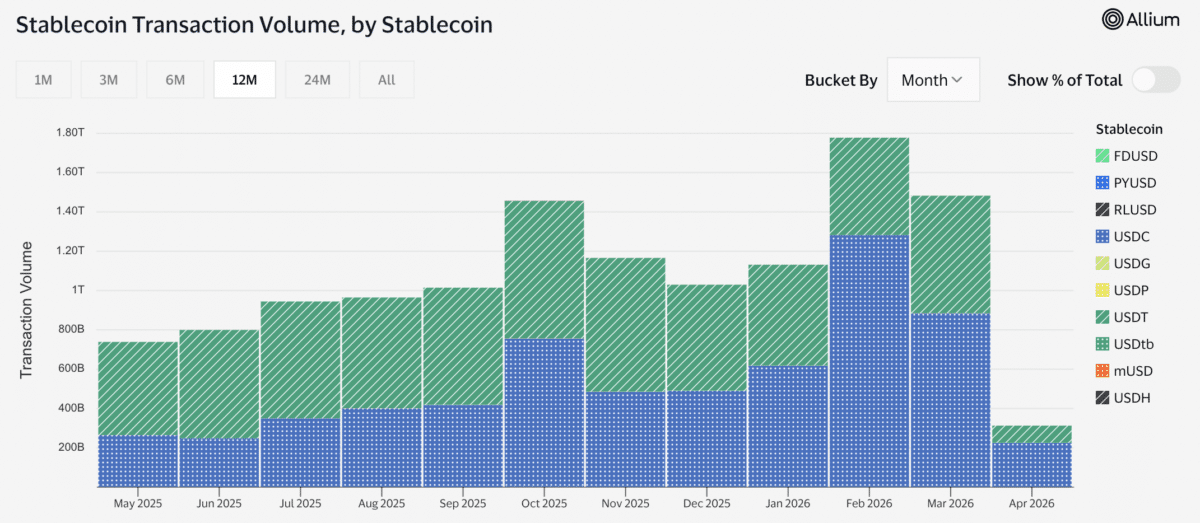This screenshot has width=1200, height=523.
Task: Click the USDT legend swatch icon
Action: click(1103, 317)
